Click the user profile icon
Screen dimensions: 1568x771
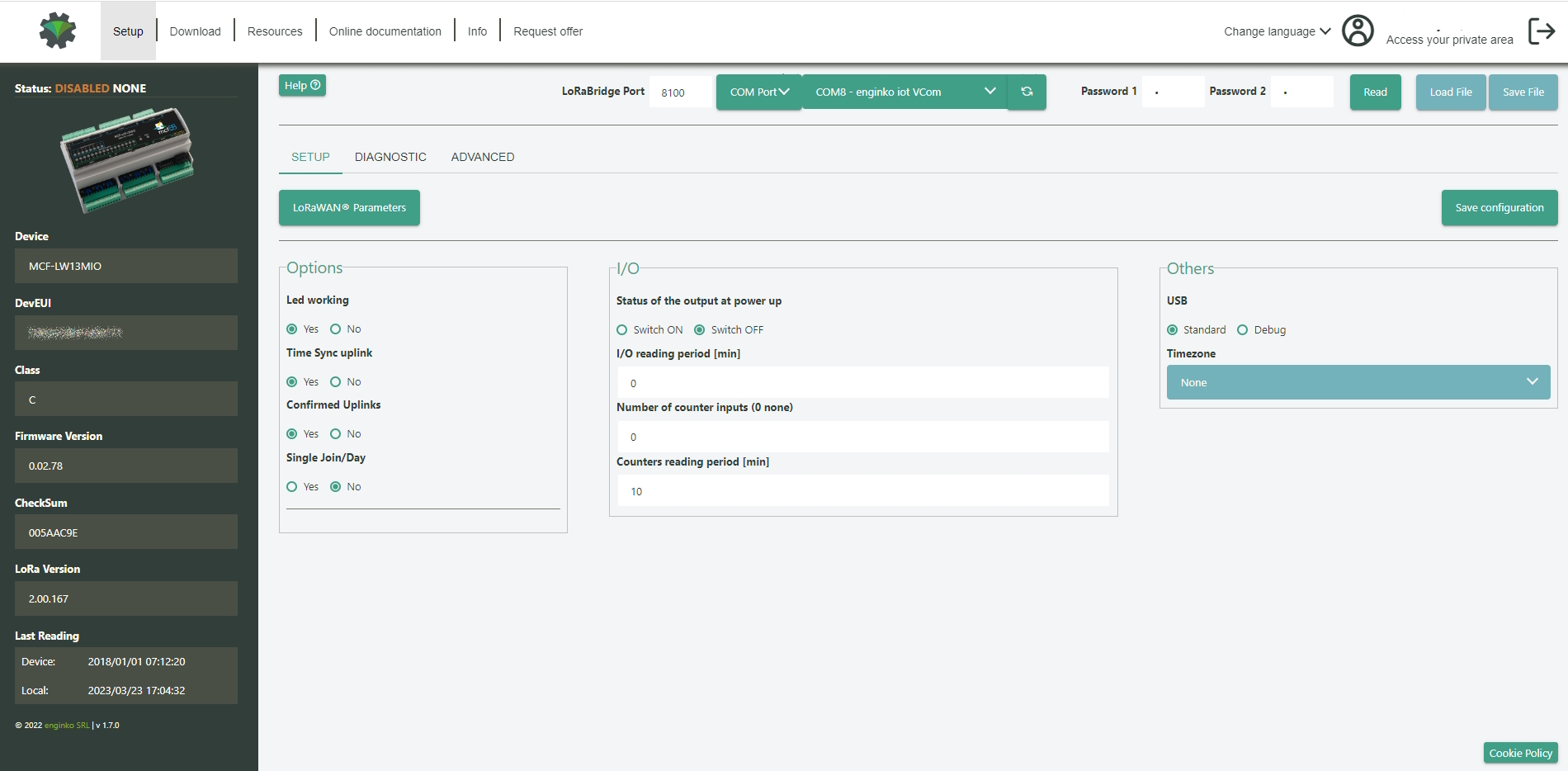pos(1358,31)
